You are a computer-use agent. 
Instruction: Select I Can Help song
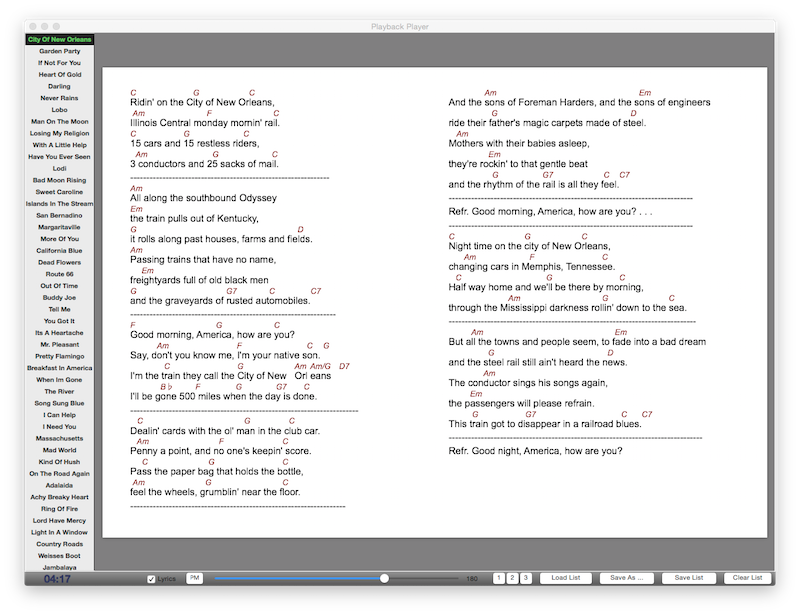(x=60, y=415)
